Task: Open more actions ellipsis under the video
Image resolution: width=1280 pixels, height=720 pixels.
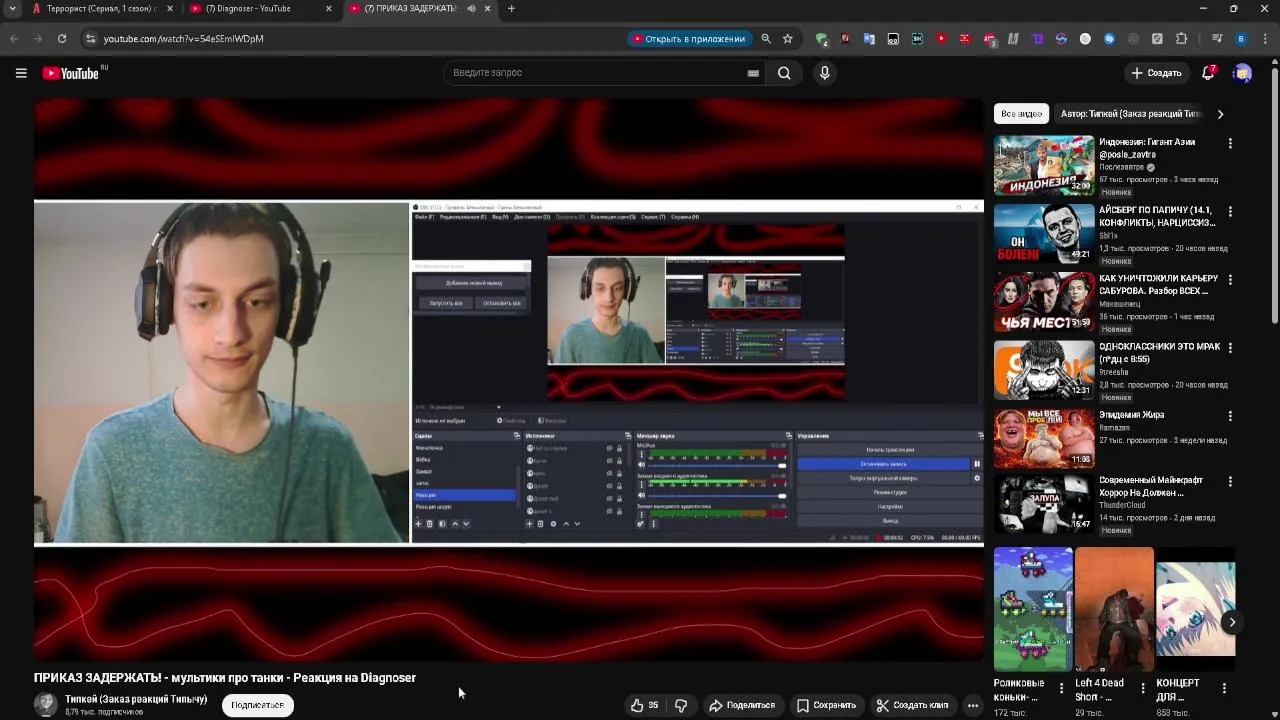Action: (x=973, y=705)
